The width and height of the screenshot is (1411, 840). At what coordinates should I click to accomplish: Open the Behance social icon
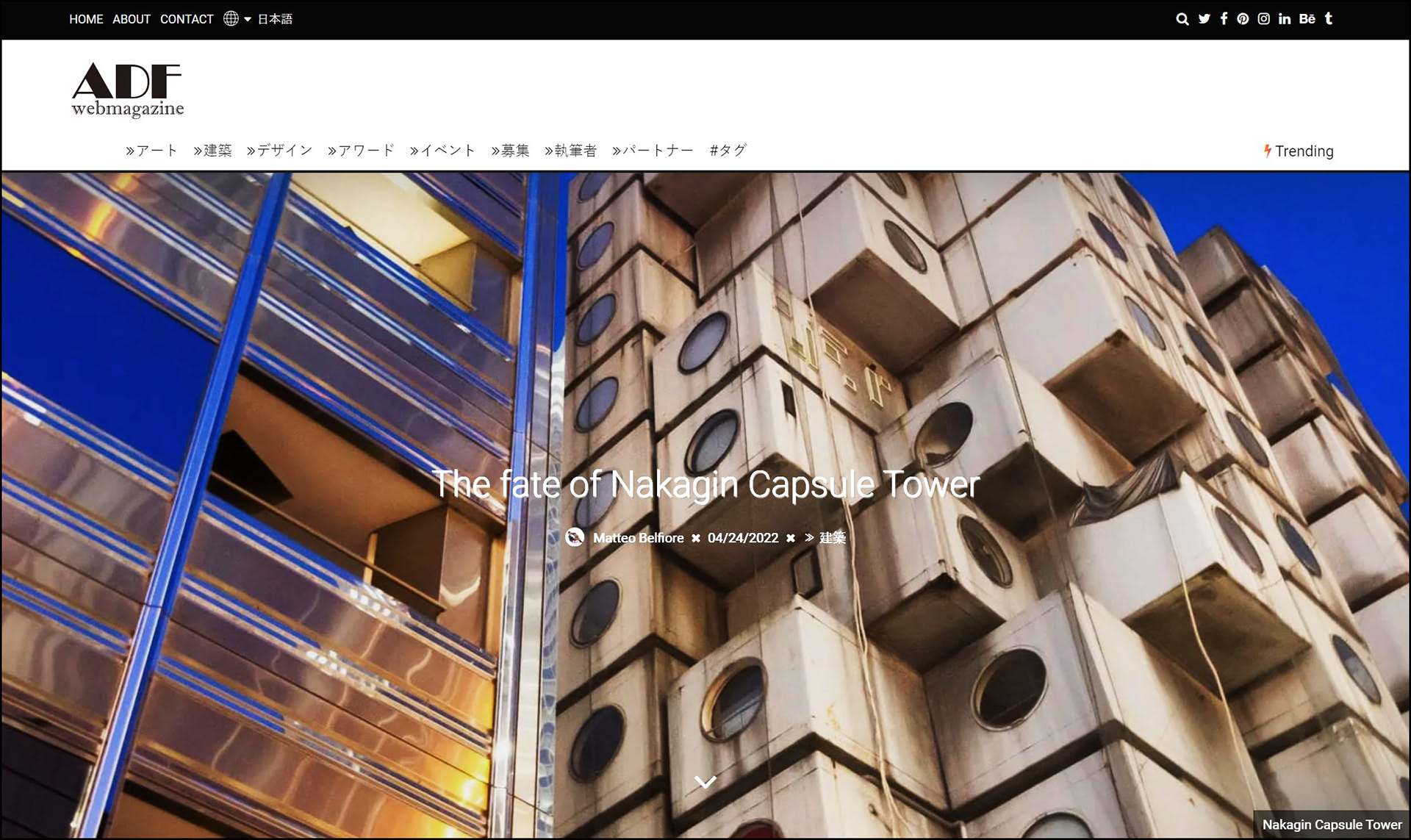[1307, 19]
